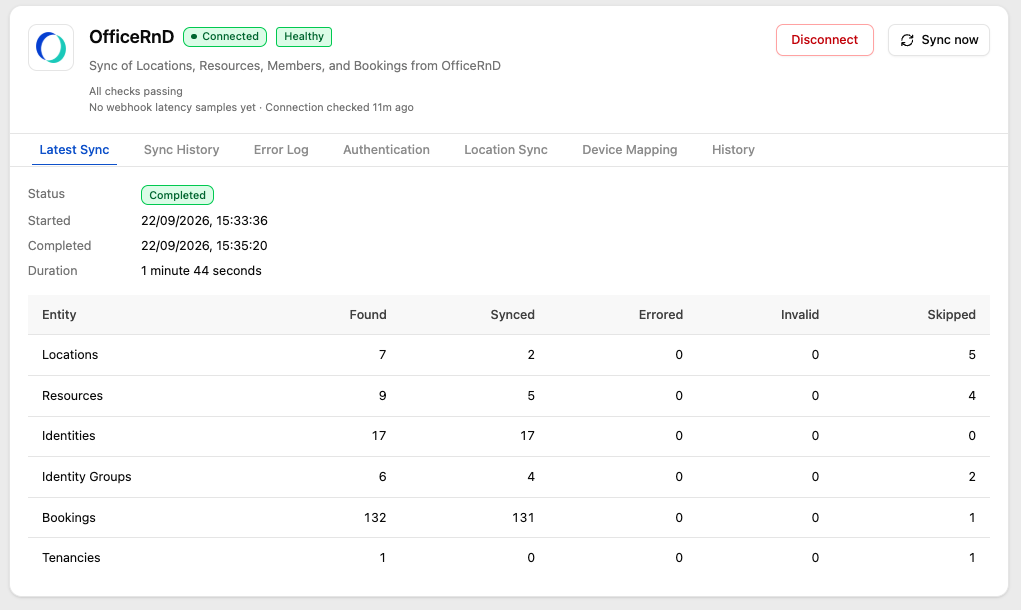Viewport: 1021px width, 610px height.
Task: Click the Skipped column header
Action: 951,314
